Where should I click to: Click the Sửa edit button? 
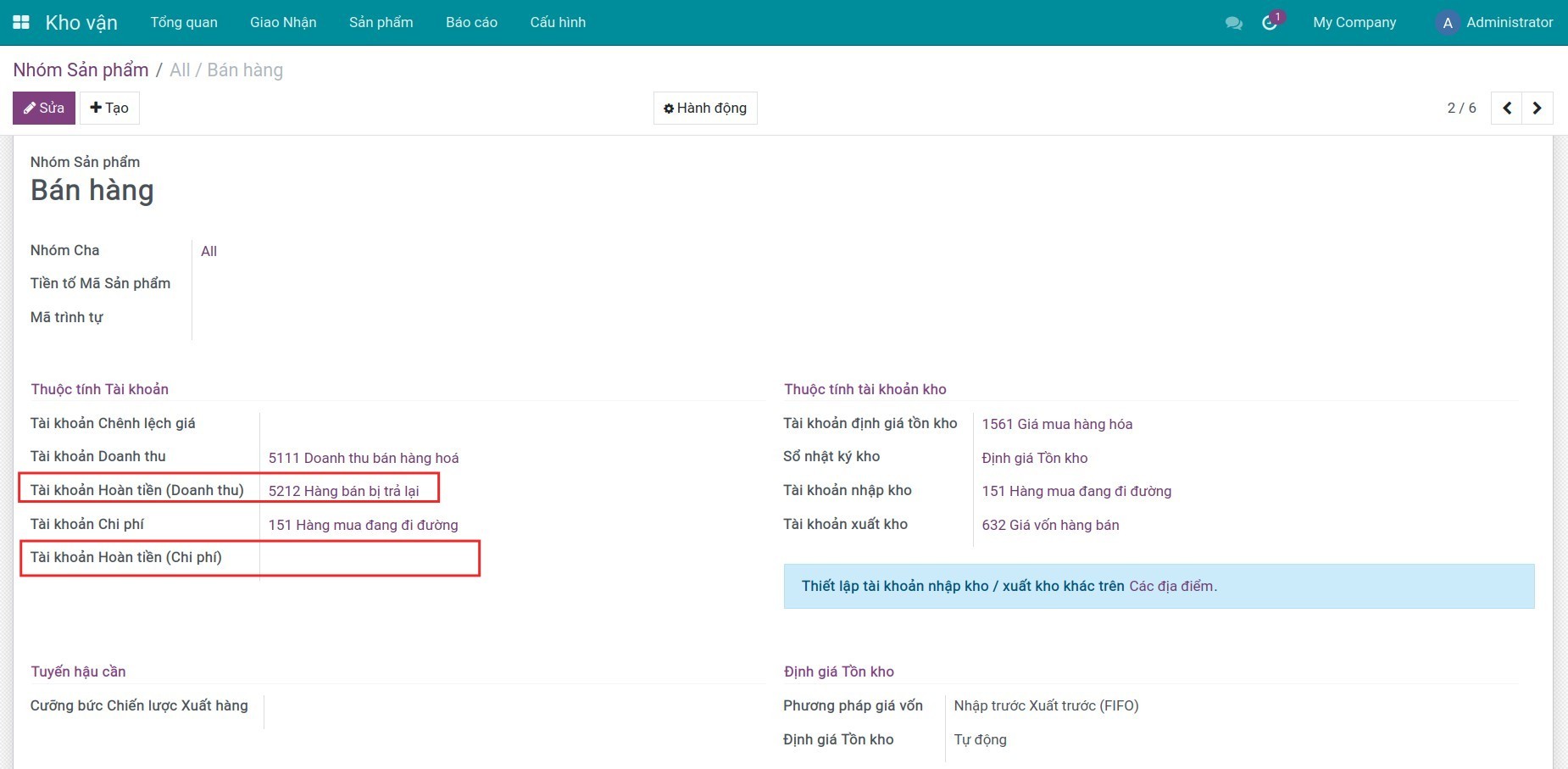pos(44,109)
